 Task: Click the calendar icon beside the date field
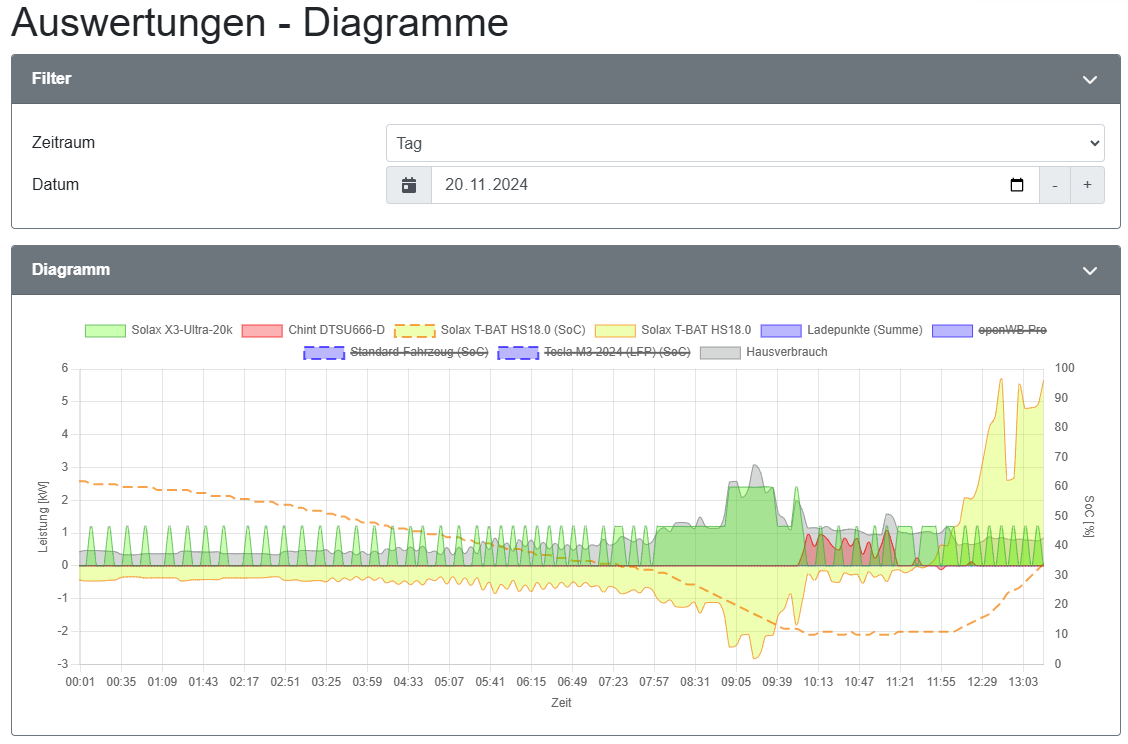[x=409, y=185]
